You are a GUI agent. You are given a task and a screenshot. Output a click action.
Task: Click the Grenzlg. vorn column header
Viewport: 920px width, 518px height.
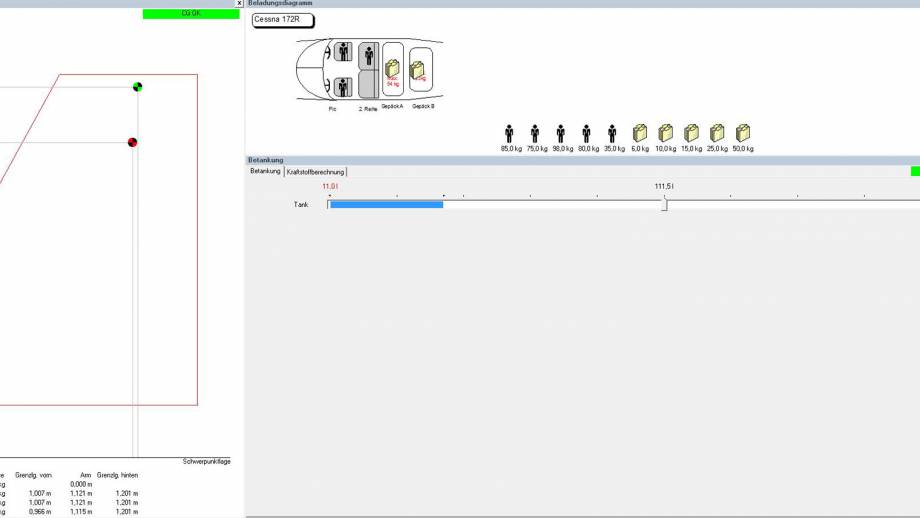[33, 475]
